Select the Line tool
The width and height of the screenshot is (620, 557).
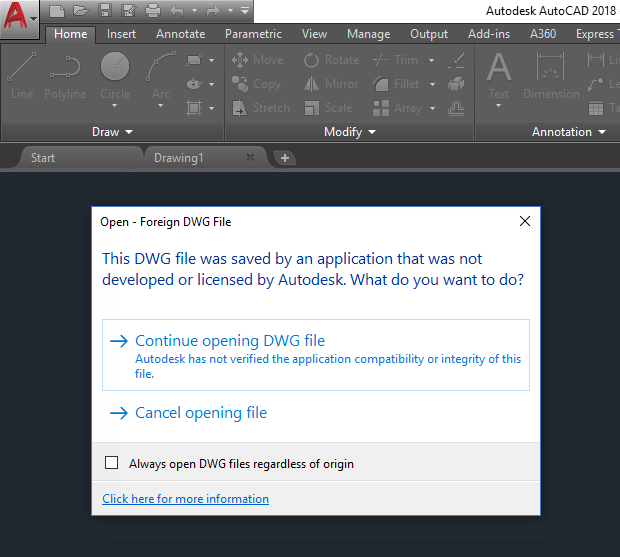click(22, 76)
